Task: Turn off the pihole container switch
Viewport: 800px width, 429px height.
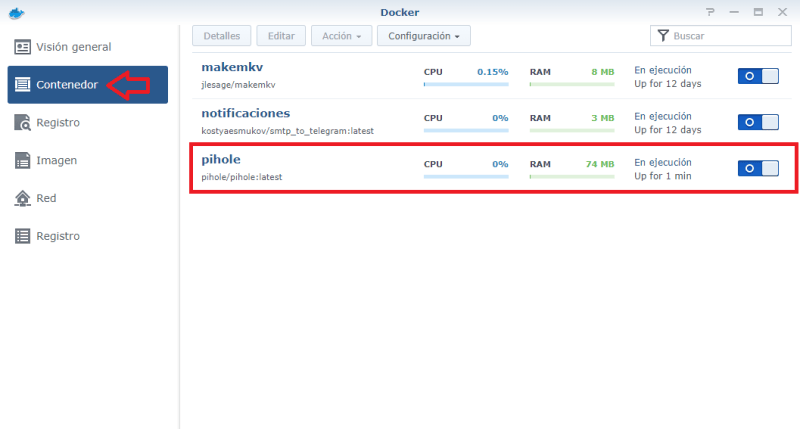Action: tap(758, 168)
